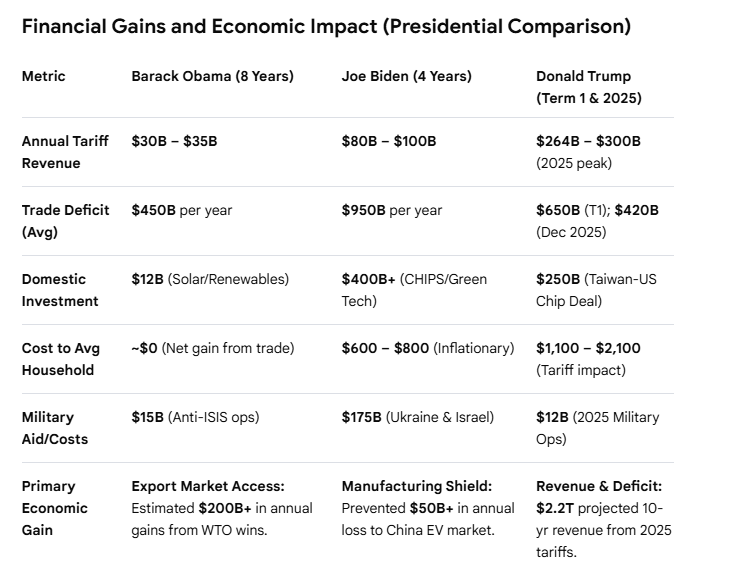Screen dimensions: 732x577
Task: Select the "$30B – $35B" cell
Action: pos(174,141)
